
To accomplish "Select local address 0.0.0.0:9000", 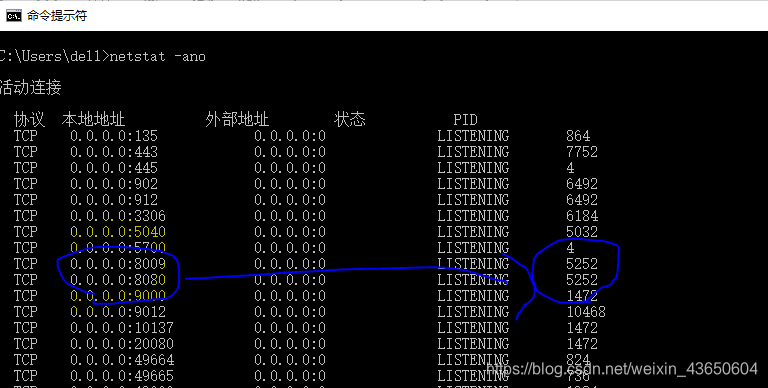I will (118, 296).
